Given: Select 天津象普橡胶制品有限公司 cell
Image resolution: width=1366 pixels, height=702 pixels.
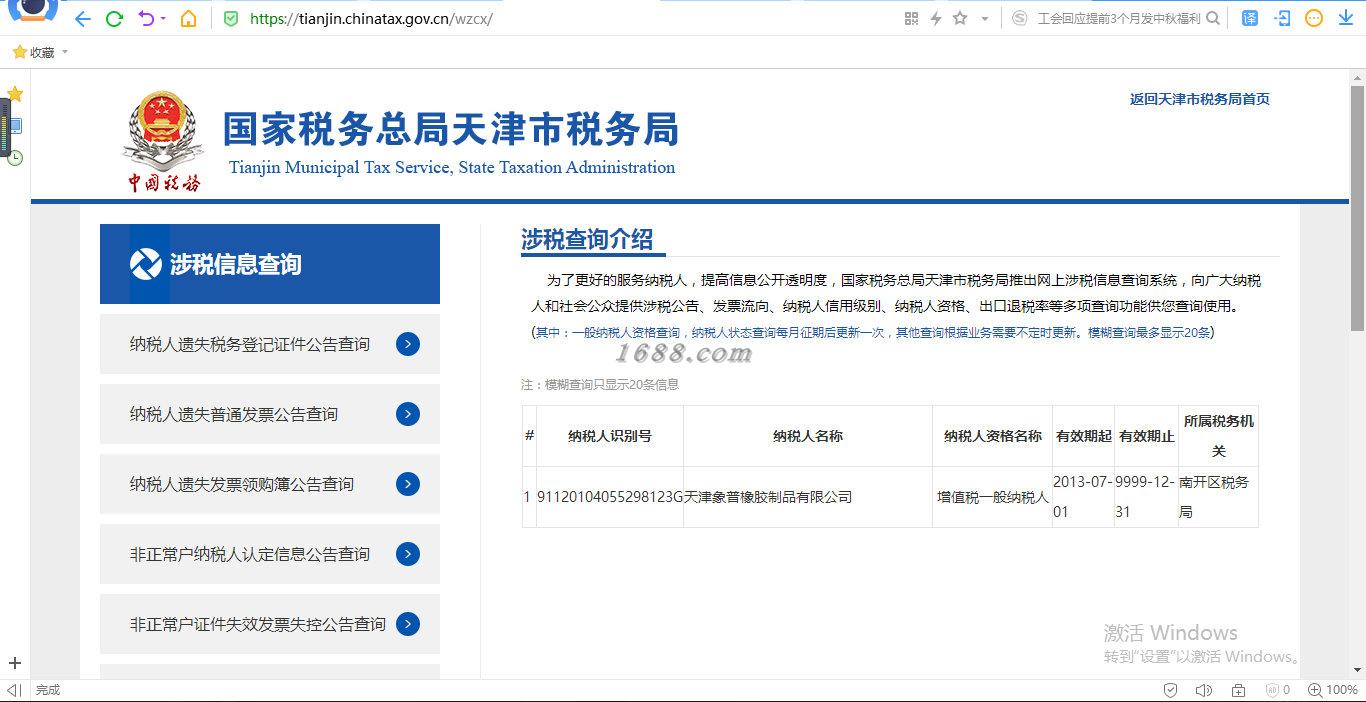Looking at the screenshot, I should click(x=808, y=497).
